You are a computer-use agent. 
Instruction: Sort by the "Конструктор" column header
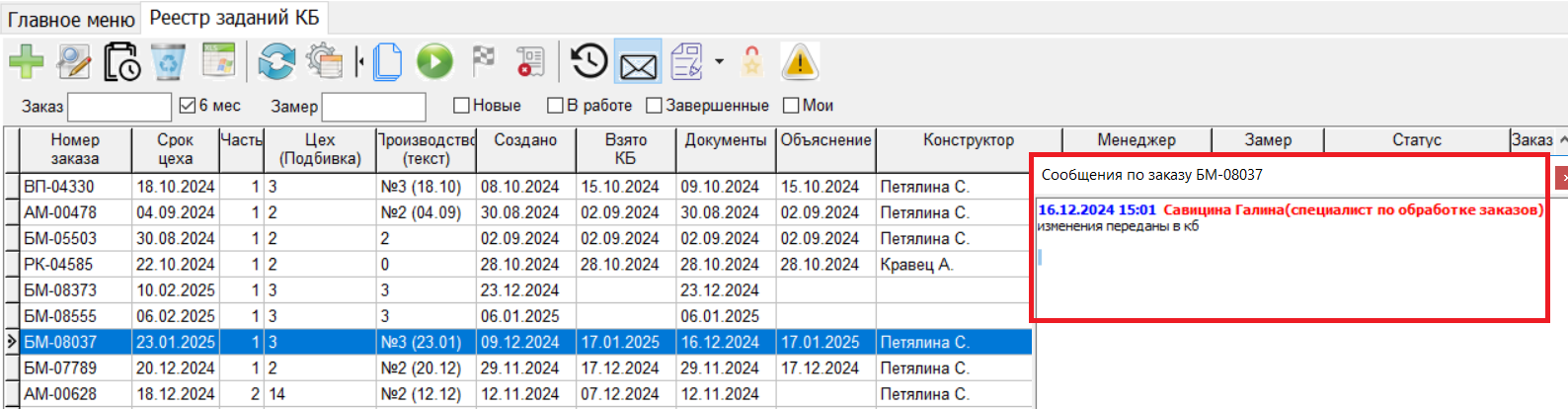968,140
